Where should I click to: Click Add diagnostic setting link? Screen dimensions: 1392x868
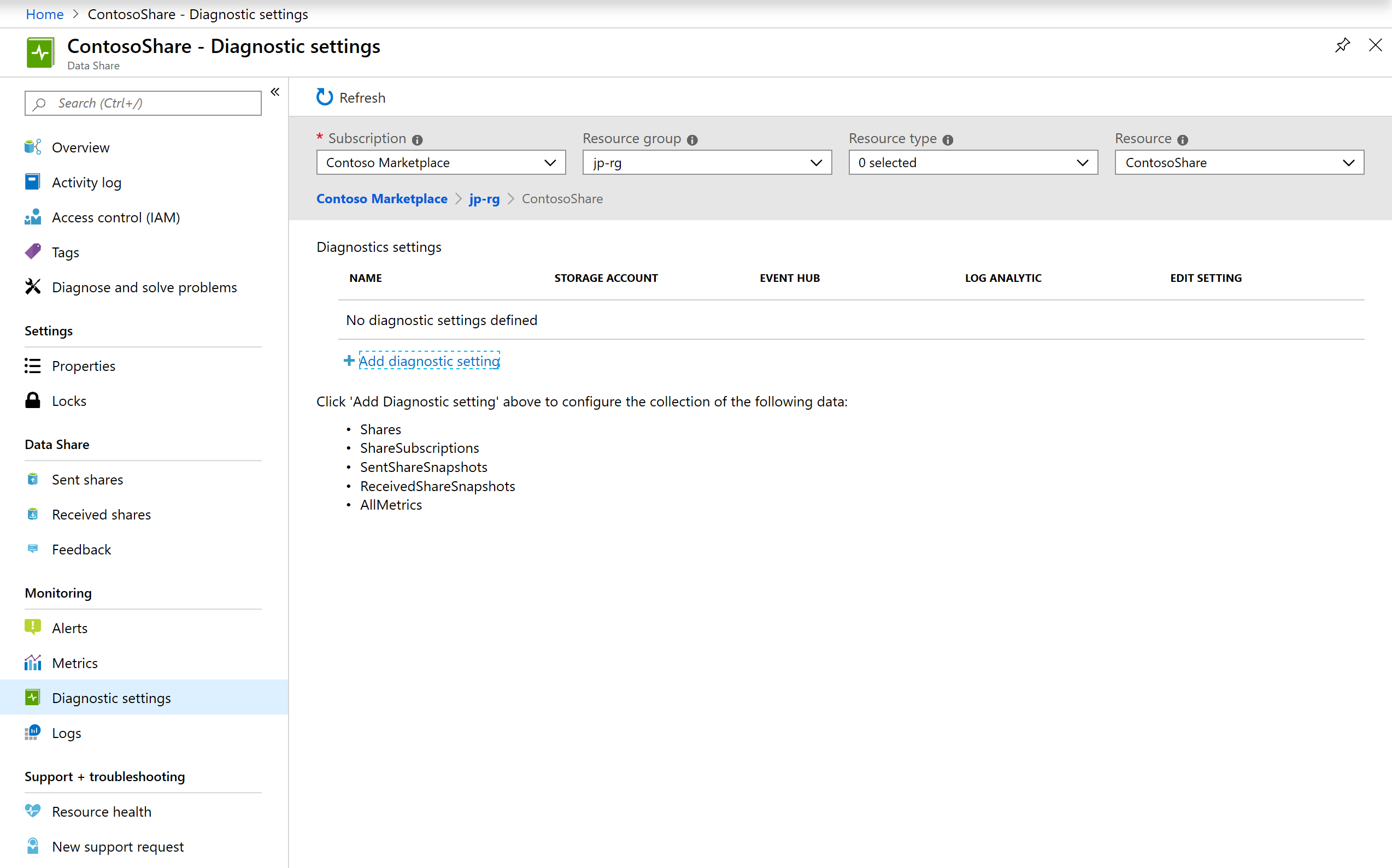428,360
